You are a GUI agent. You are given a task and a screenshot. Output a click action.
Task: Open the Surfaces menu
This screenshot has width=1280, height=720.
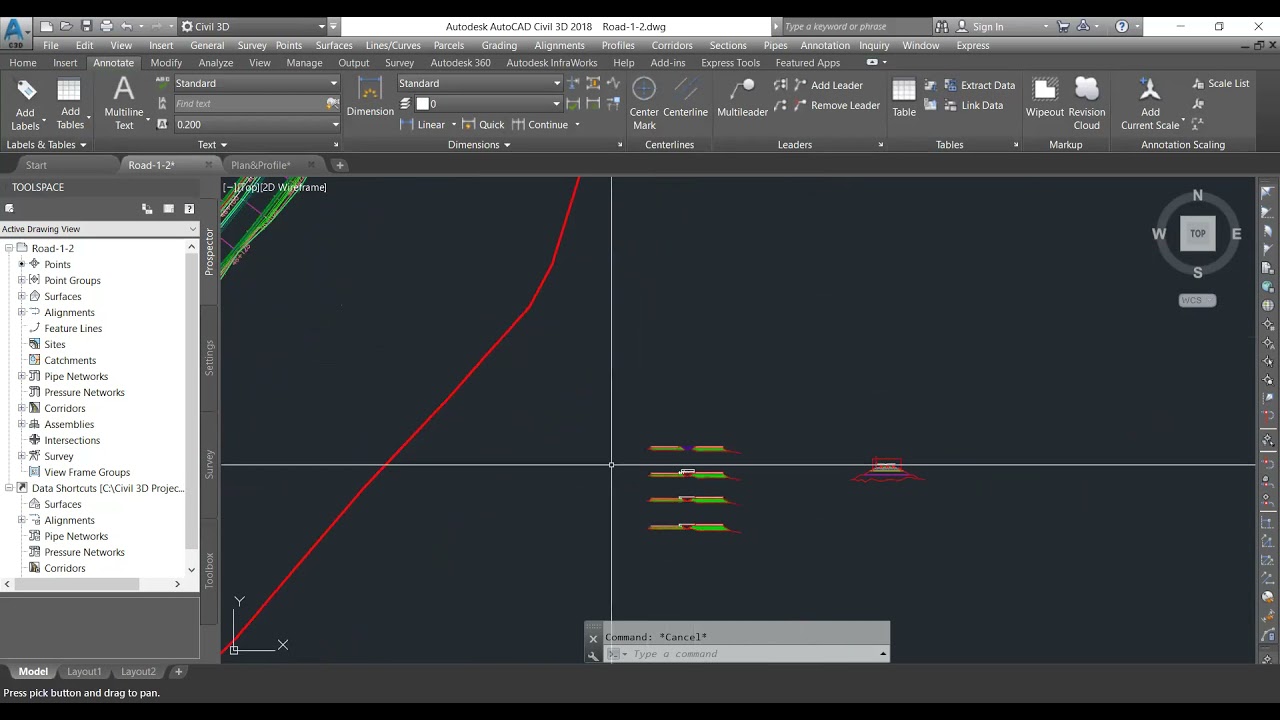(x=334, y=45)
